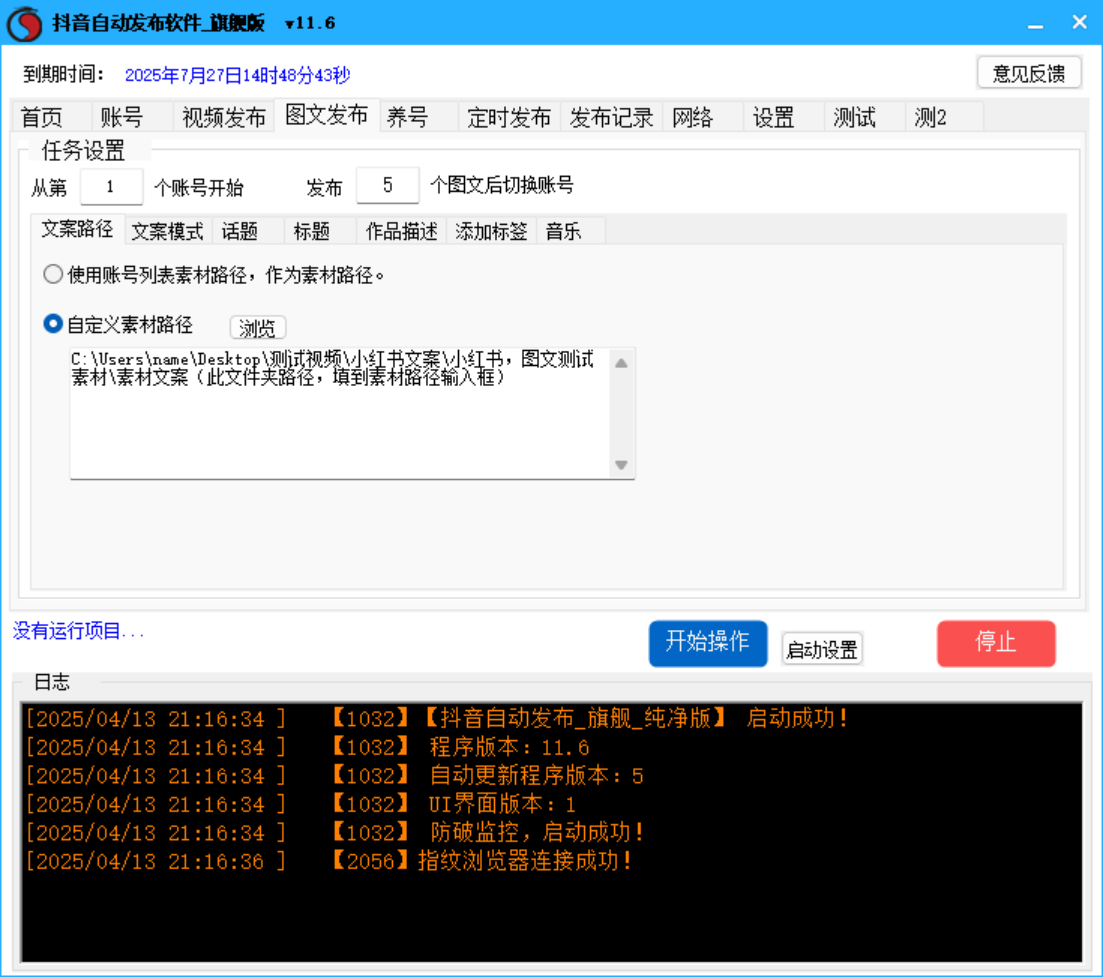The width and height of the screenshot is (1103, 977).
Task: Select the 图文发布 tab
Action: [326, 115]
